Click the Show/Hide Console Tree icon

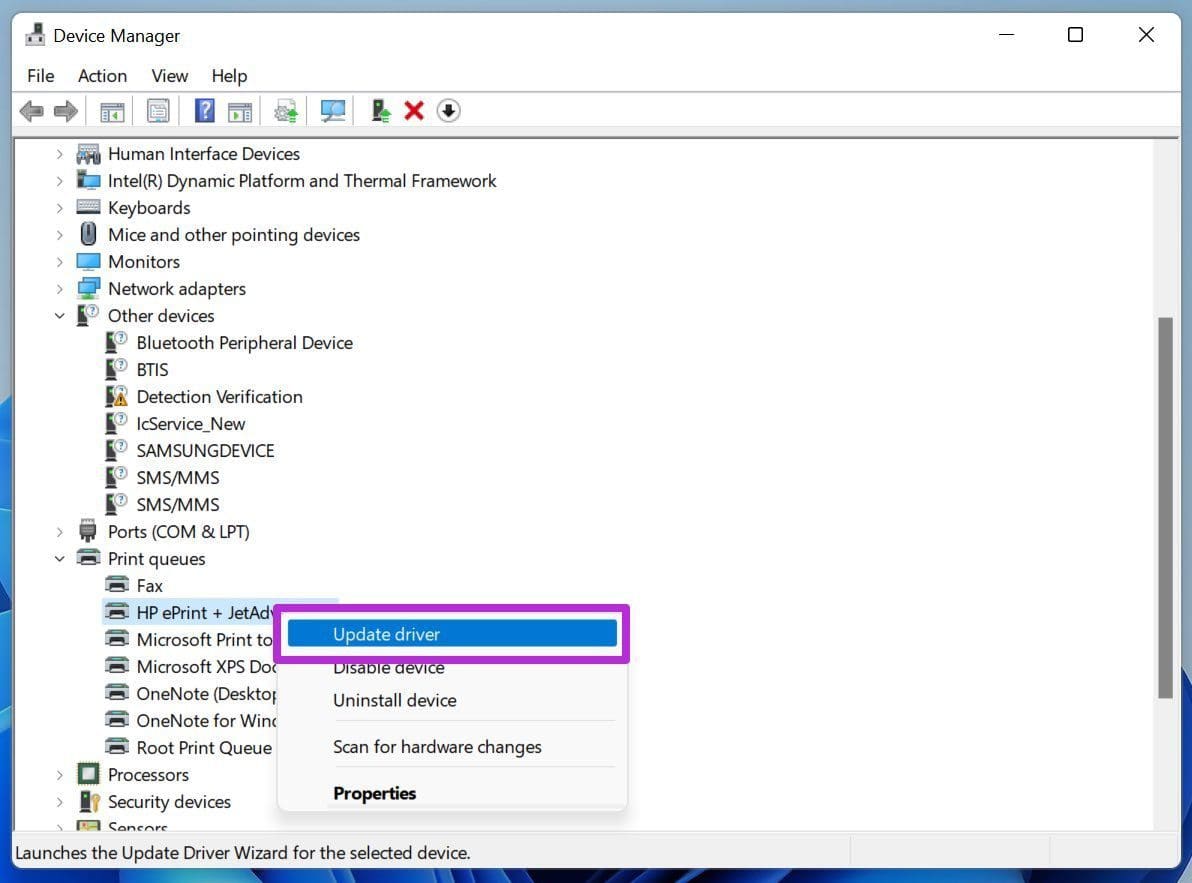pyautogui.click(x=113, y=112)
